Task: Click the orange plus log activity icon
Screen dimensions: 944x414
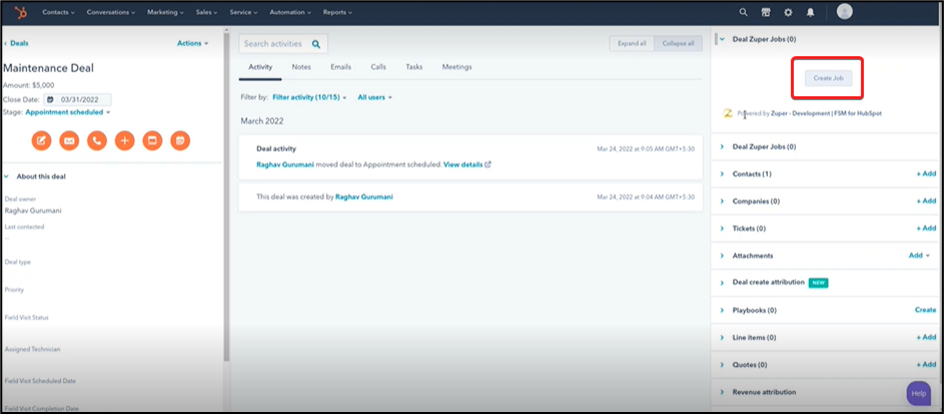Action: click(124, 141)
